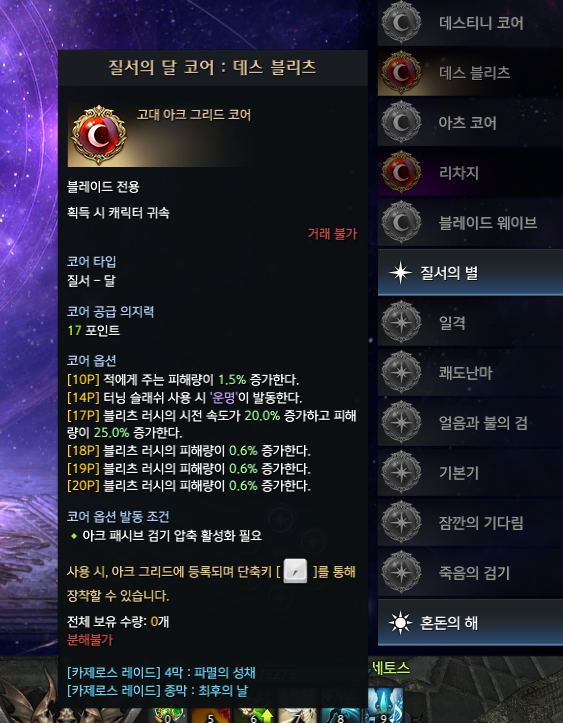This screenshot has width=563, height=723.
Task: Select the 블레이드 웨이브 moon icon
Action: pos(401,222)
